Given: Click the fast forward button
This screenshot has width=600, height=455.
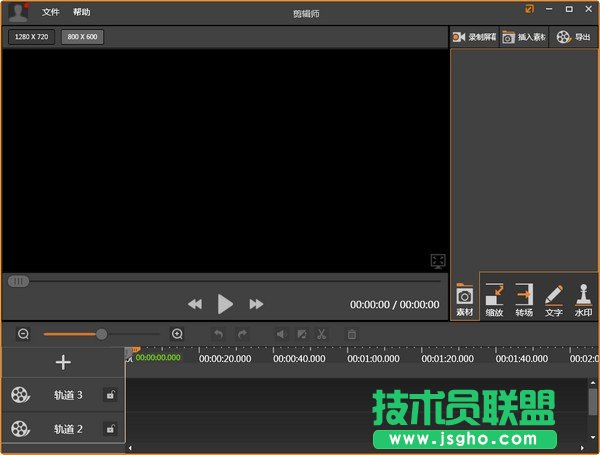Looking at the screenshot, I should (x=256, y=304).
